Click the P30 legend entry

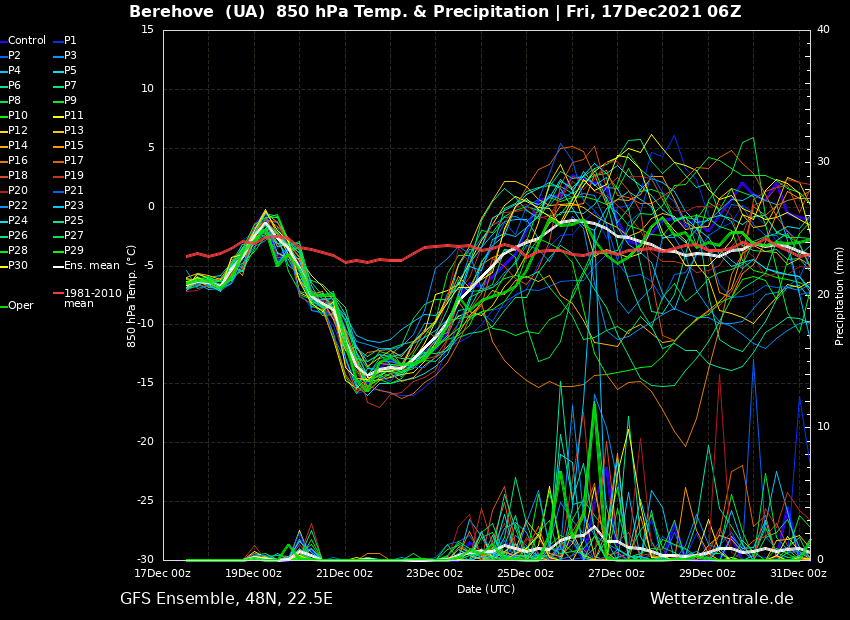(18, 266)
